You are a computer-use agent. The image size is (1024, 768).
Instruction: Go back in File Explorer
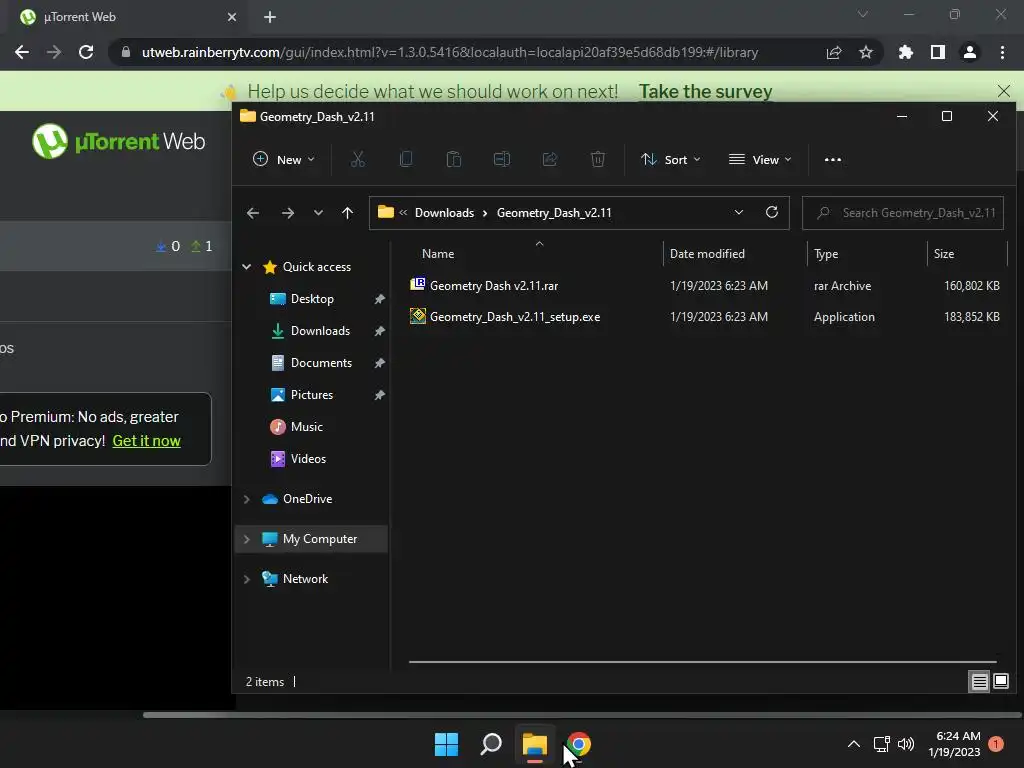253,213
